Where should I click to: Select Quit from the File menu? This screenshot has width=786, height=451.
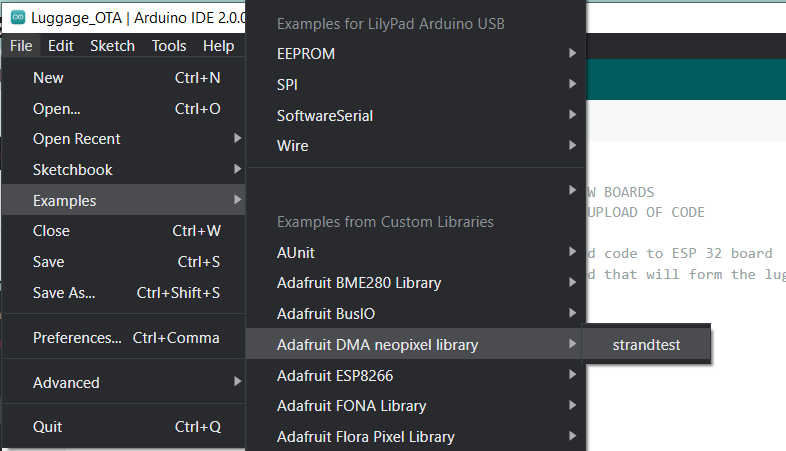[x=124, y=427]
